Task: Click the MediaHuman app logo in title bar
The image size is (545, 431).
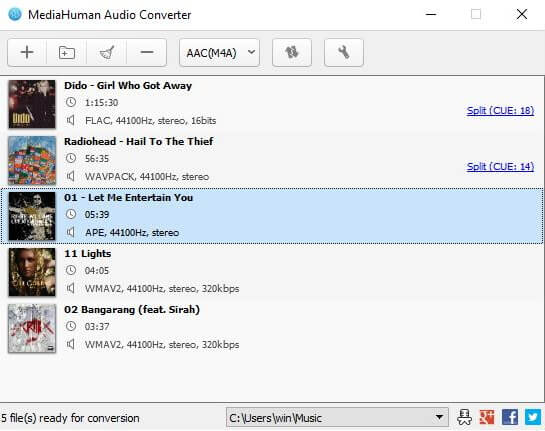Action: 15,14
